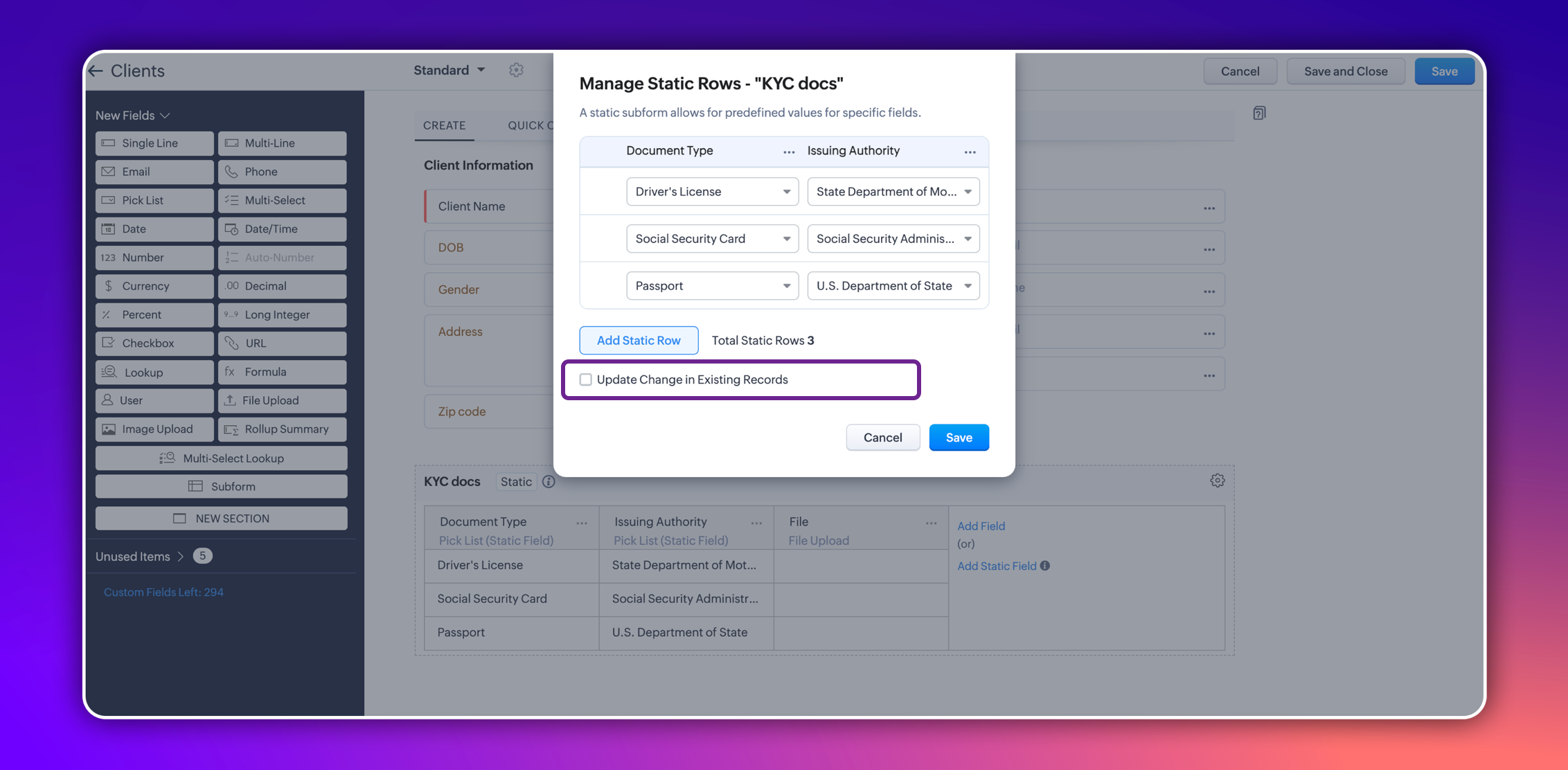This screenshot has height=770, width=1568.
Task: Open the layout settings gear next to Standard
Action: click(516, 70)
